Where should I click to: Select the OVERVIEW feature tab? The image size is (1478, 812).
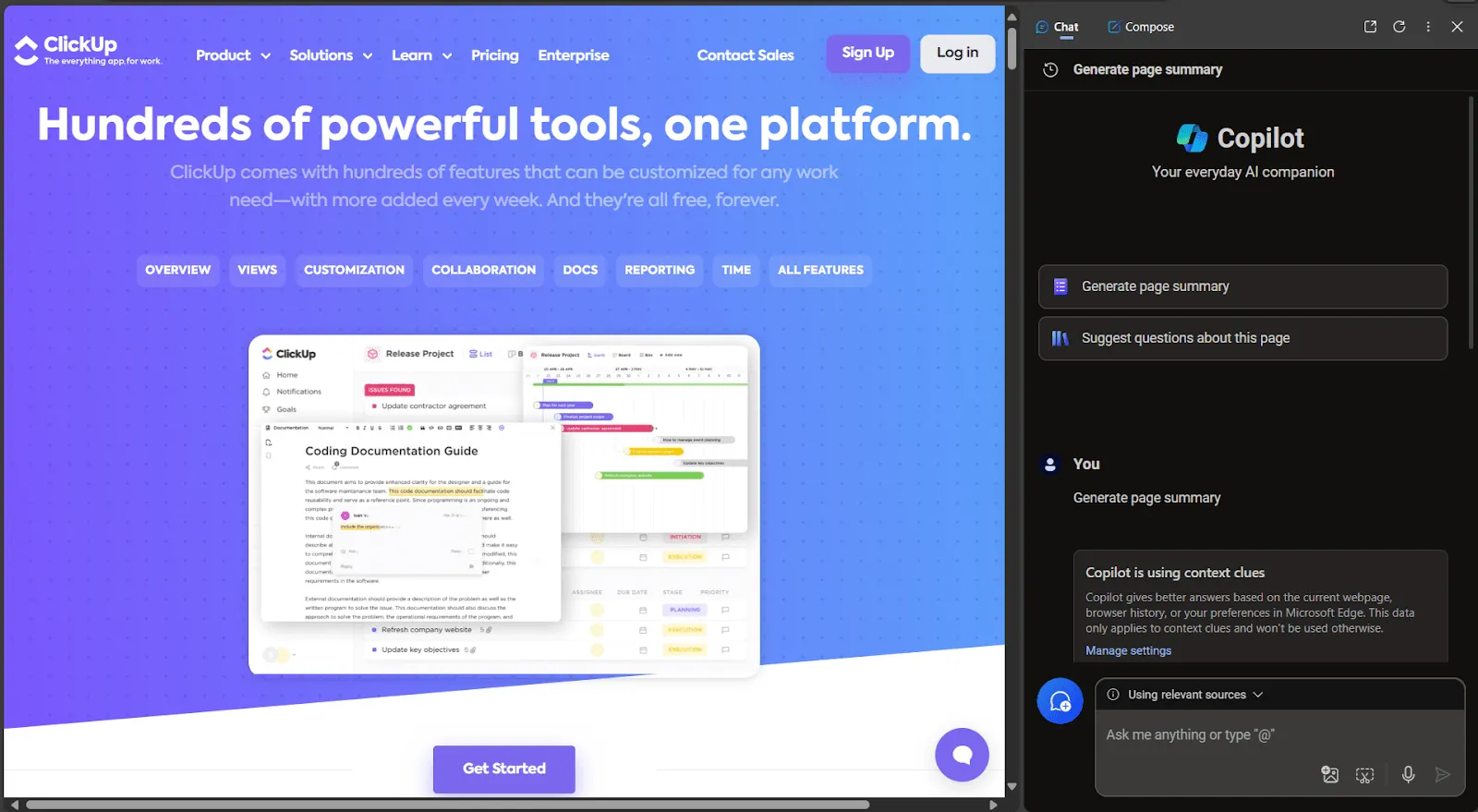178,270
